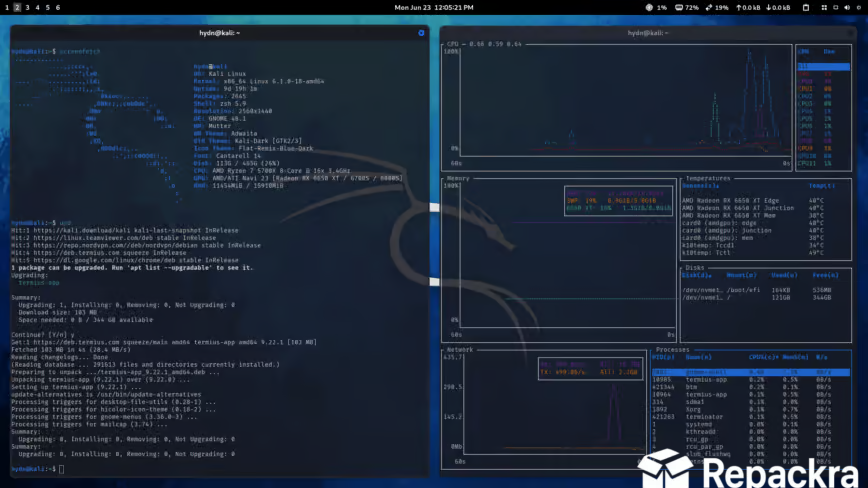Click the 19% swap indicator icon
This screenshot has height=488, width=868.
709,8
